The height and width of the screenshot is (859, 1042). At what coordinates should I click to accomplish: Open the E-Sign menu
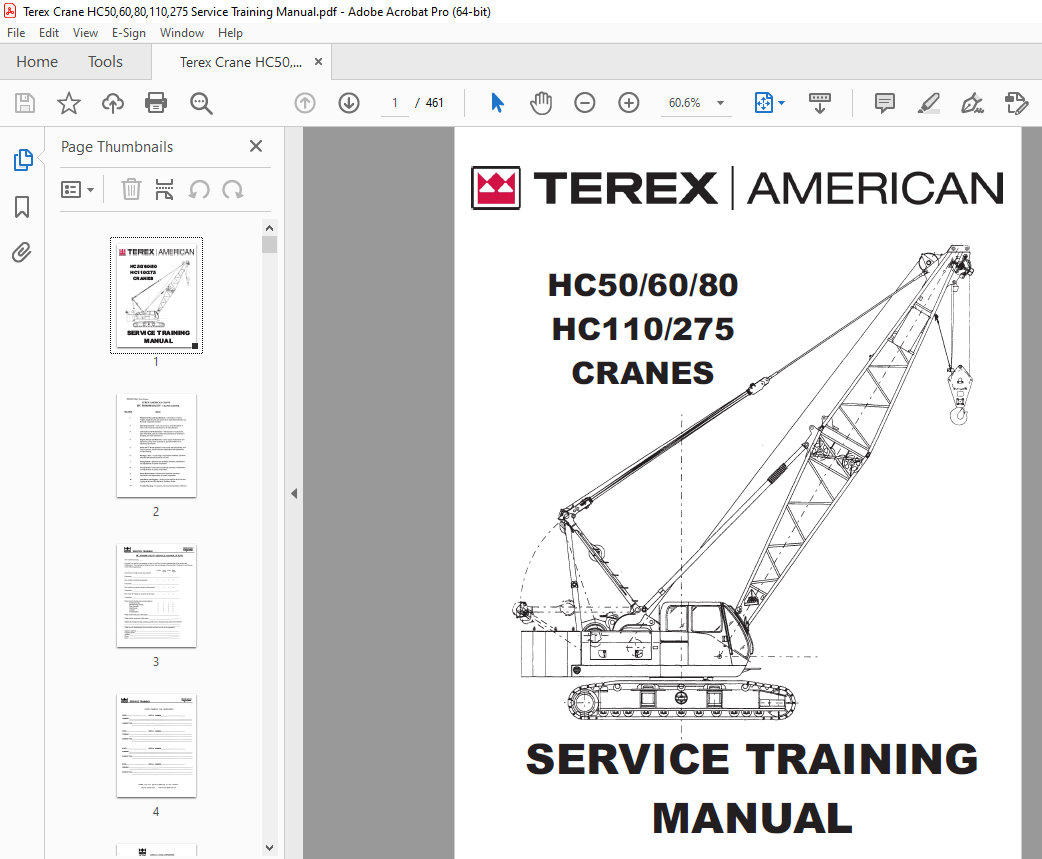tap(128, 33)
